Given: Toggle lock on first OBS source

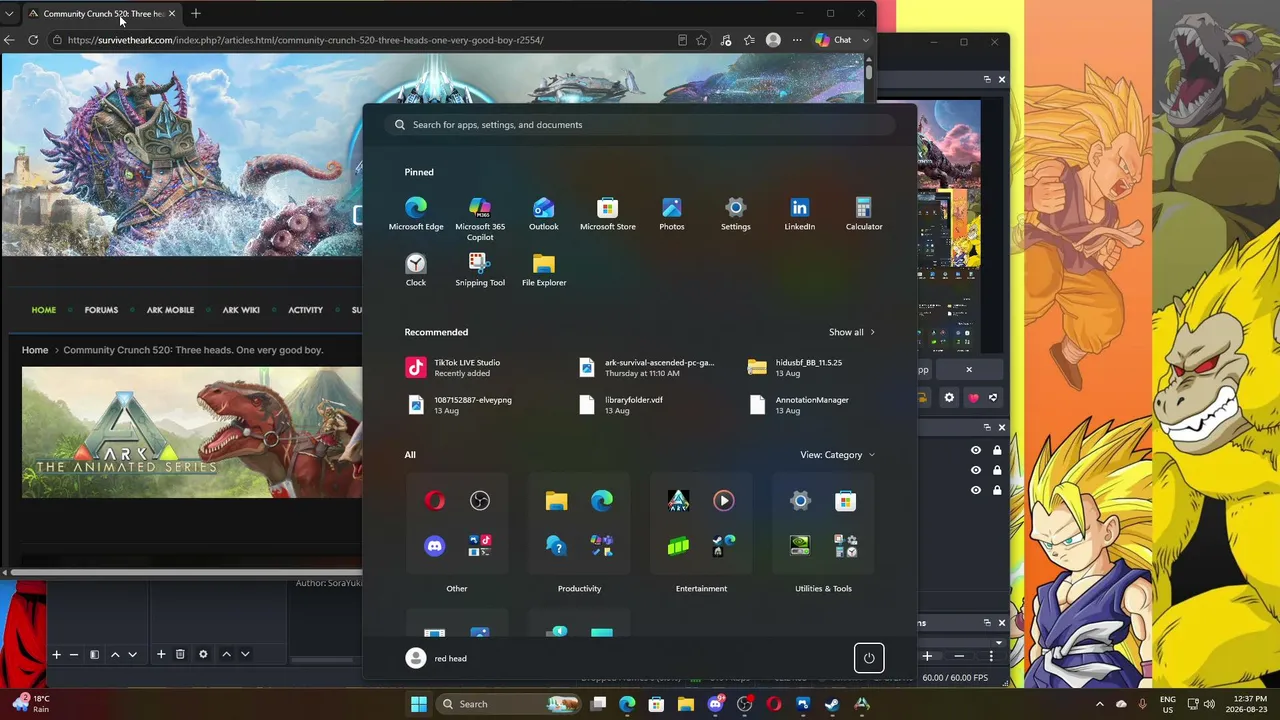Looking at the screenshot, I should tap(997, 450).
